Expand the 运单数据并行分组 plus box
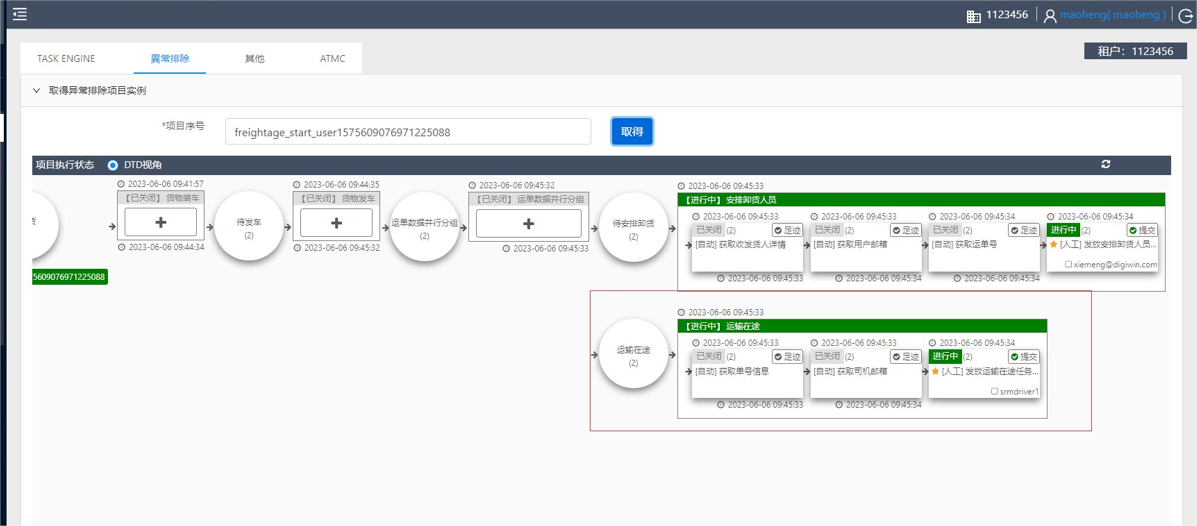Image resolution: width=1197 pixels, height=526 pixels. 528,223
